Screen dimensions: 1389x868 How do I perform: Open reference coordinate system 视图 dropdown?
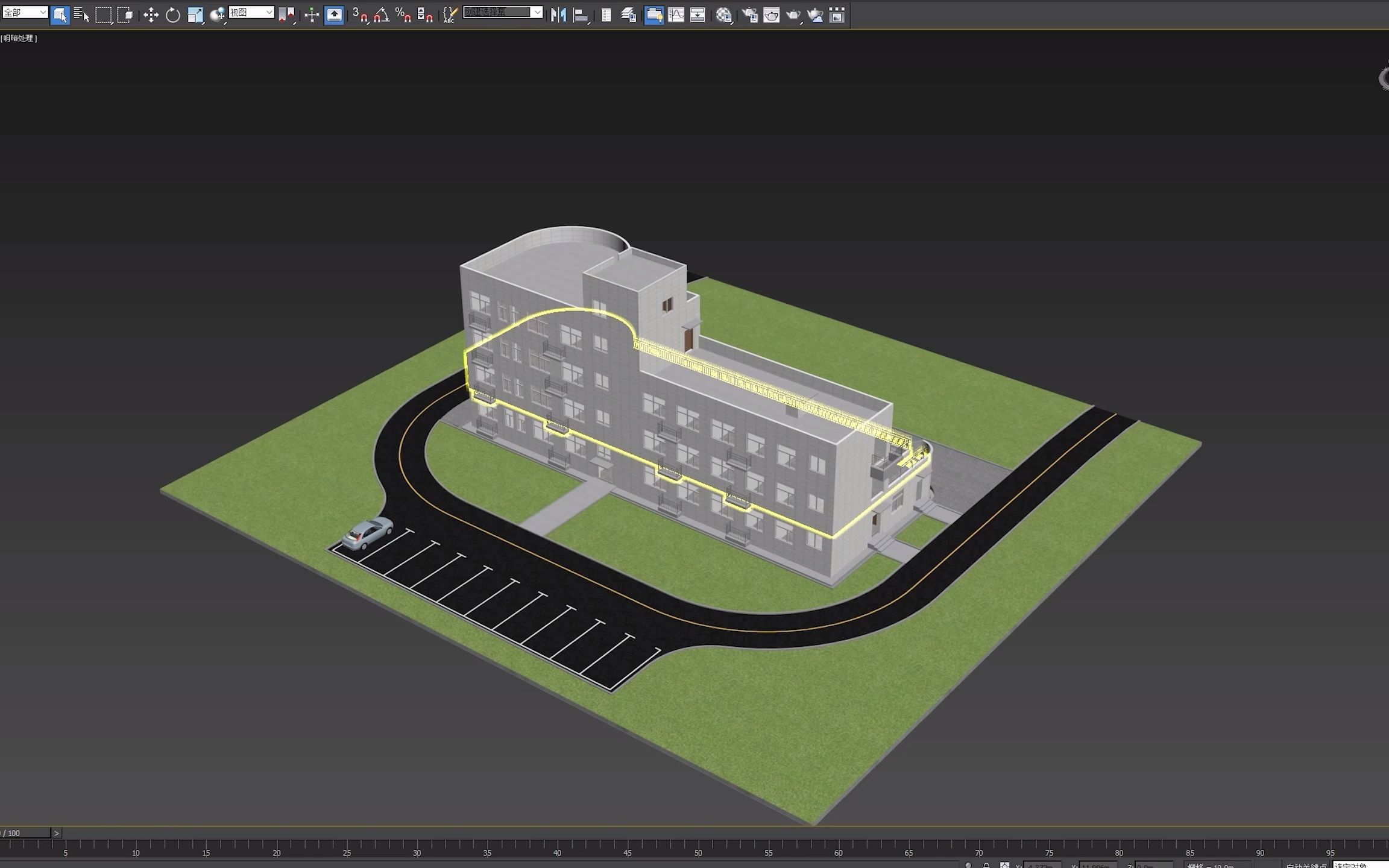(269, 12)
